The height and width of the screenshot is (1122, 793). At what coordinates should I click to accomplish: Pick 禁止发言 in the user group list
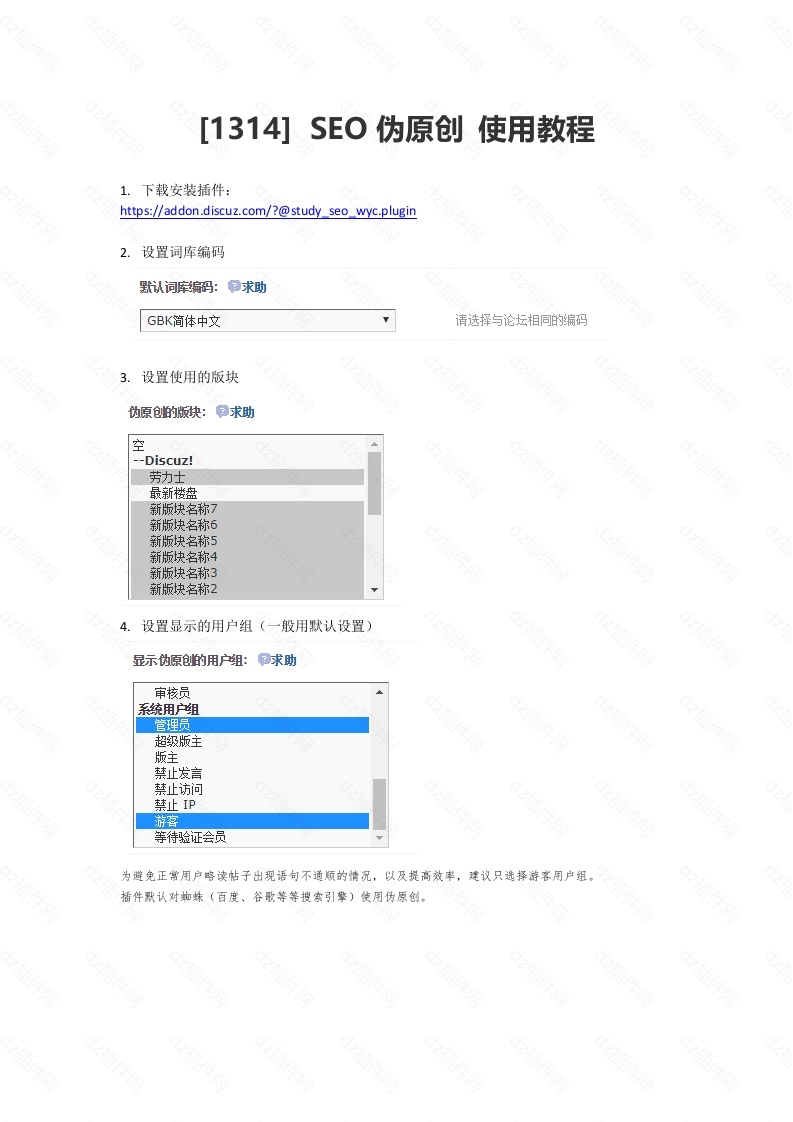[178, 773]
